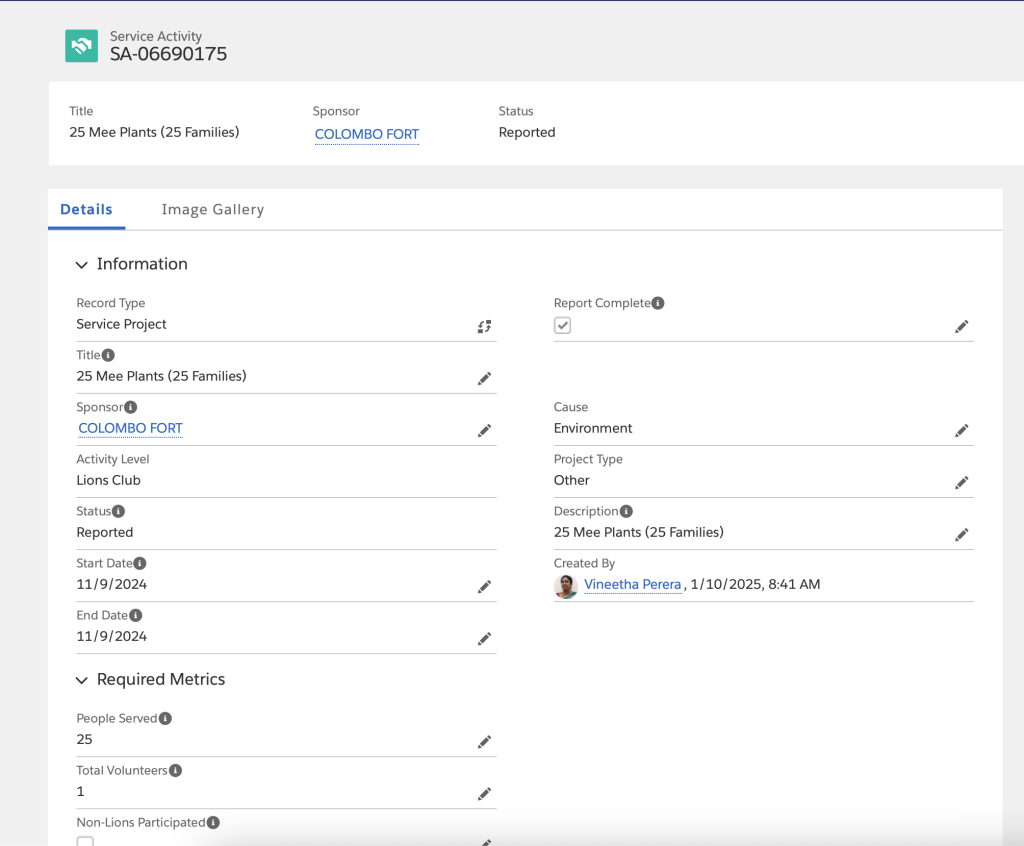Click the Description value text
This screenshot has width=1024, height=846.
click(x=639, y=532)
